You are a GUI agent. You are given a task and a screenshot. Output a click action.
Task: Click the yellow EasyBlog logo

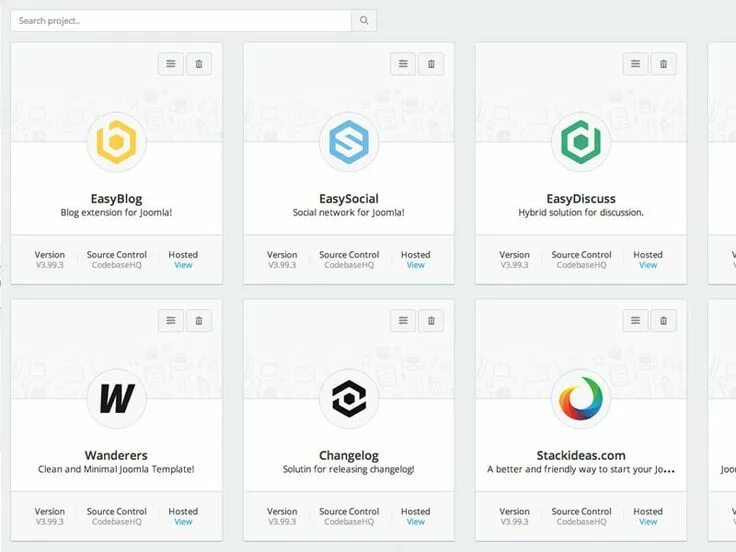(x=116, y=142)
